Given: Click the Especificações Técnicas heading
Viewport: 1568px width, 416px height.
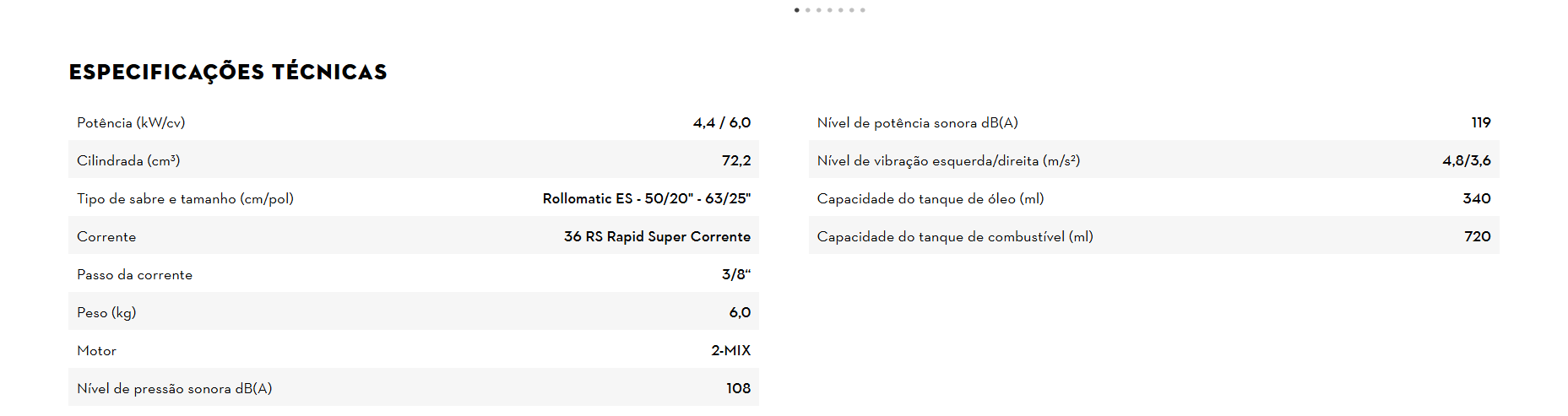Looking at the screenshot, I should point(228,73).
